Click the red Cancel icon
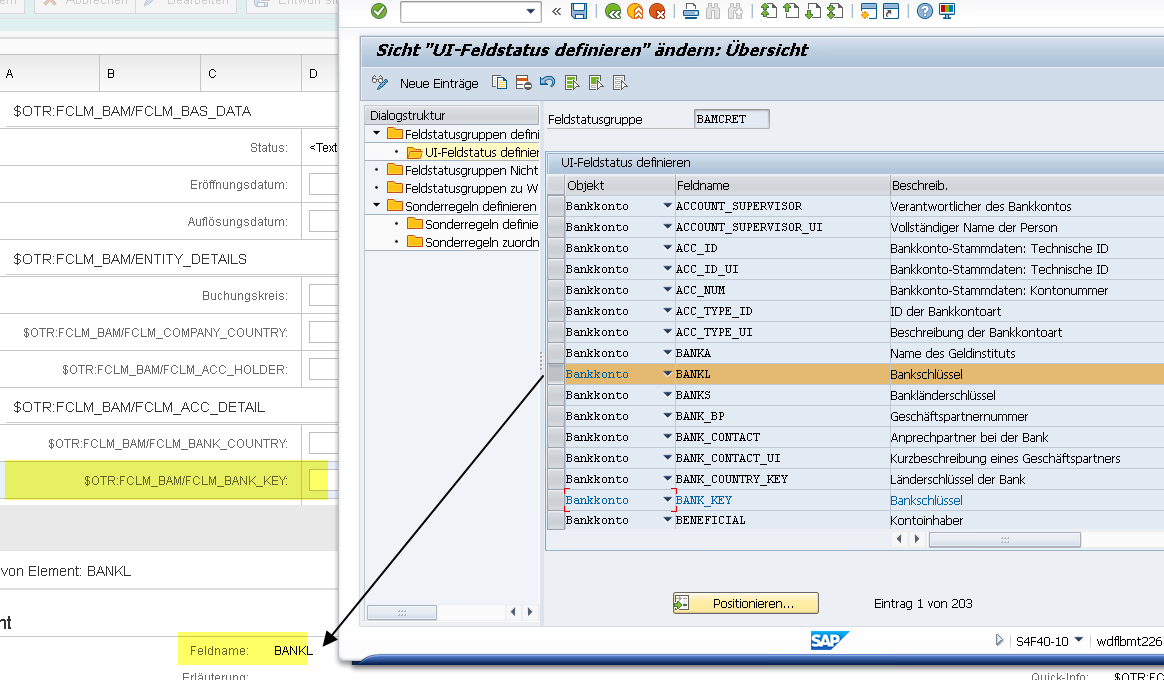 [657, 12]
